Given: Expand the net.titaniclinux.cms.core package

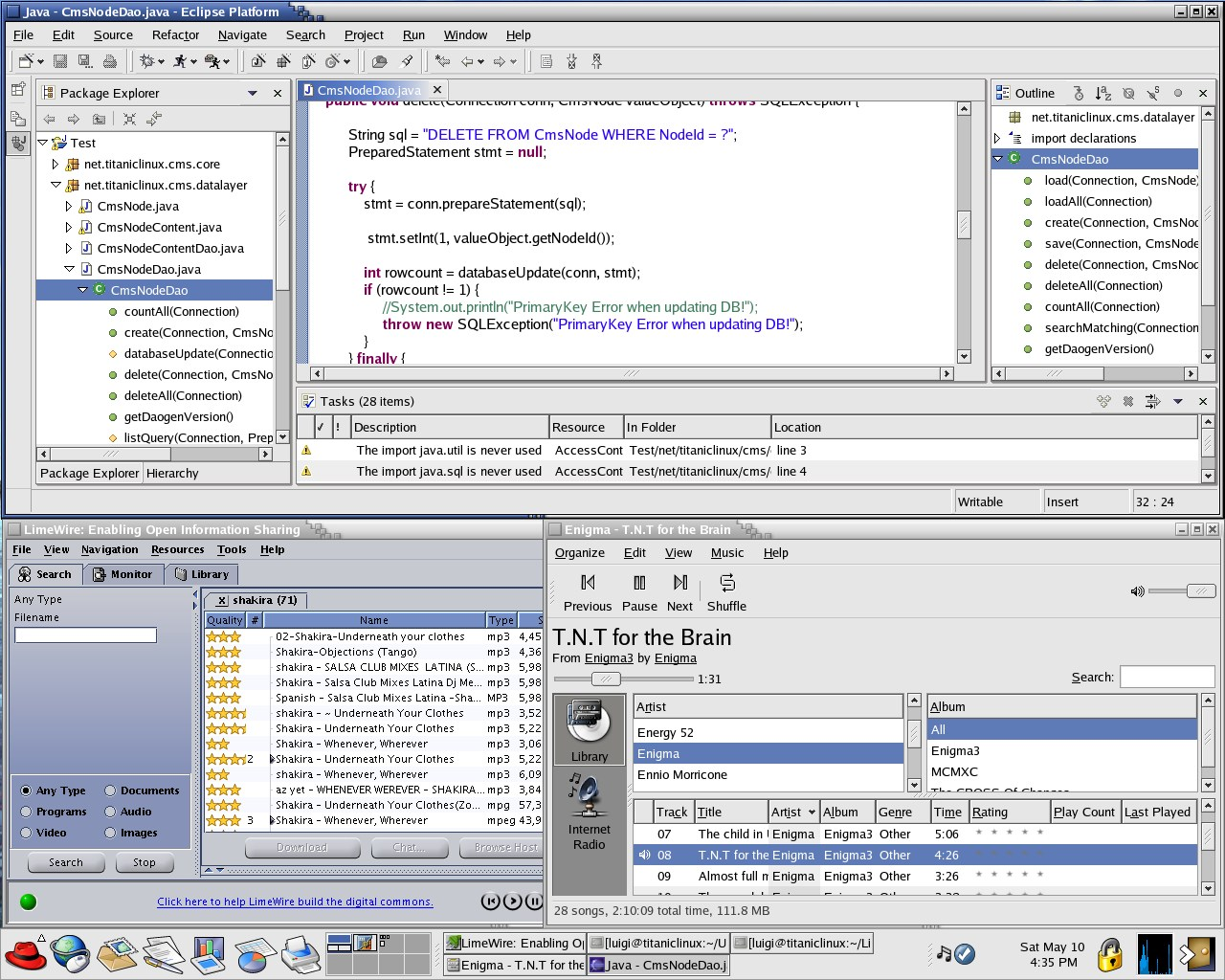Looking at the screenshot, I should [x=56, y=165].
